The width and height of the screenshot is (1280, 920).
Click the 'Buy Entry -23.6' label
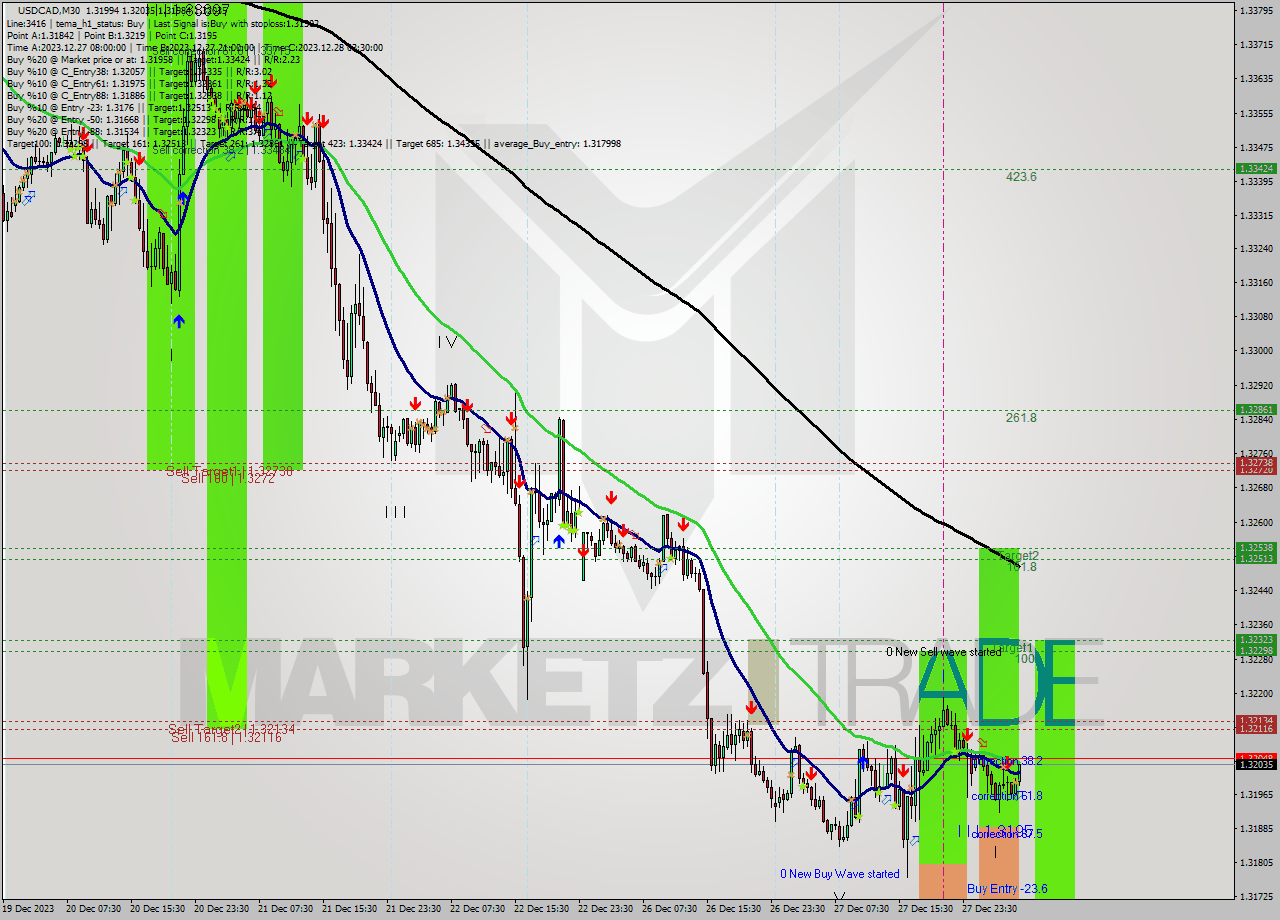[1007, 889]
